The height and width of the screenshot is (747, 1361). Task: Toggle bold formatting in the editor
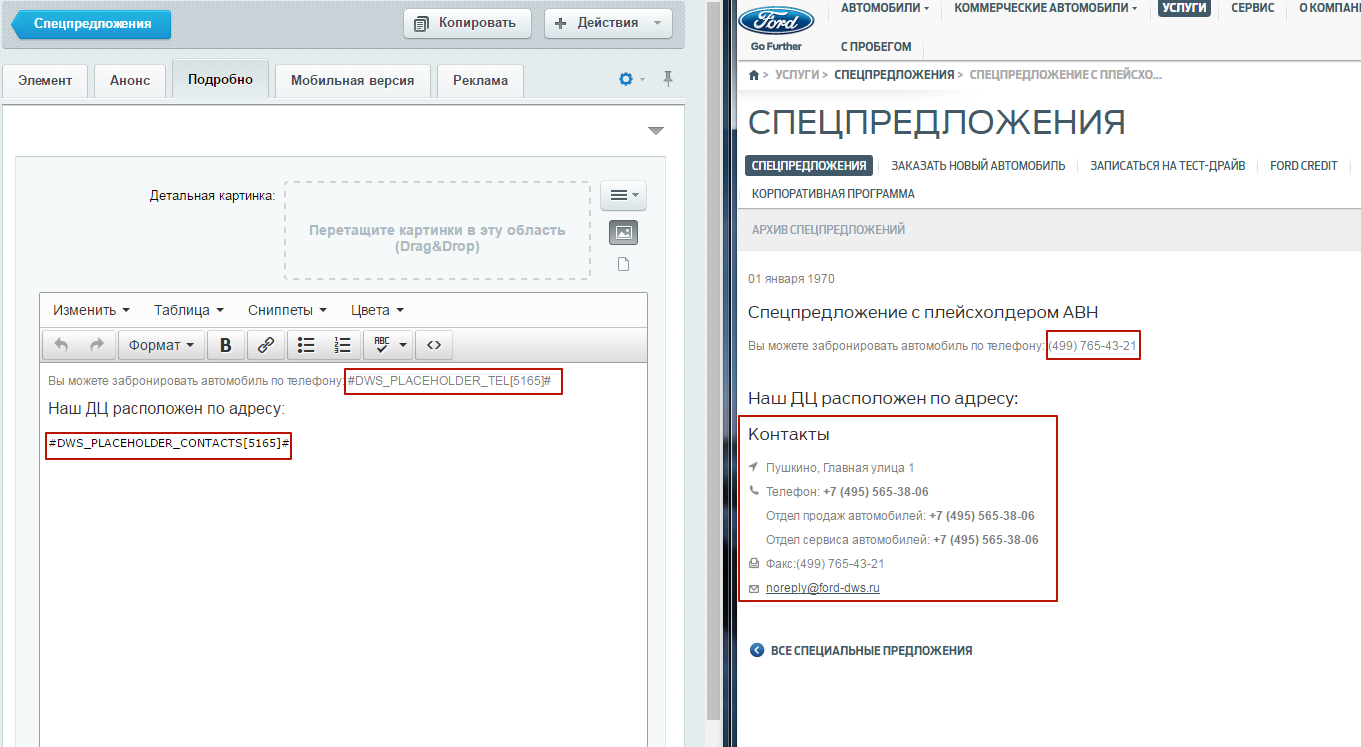pyautogui.click(x=226, y=345)
